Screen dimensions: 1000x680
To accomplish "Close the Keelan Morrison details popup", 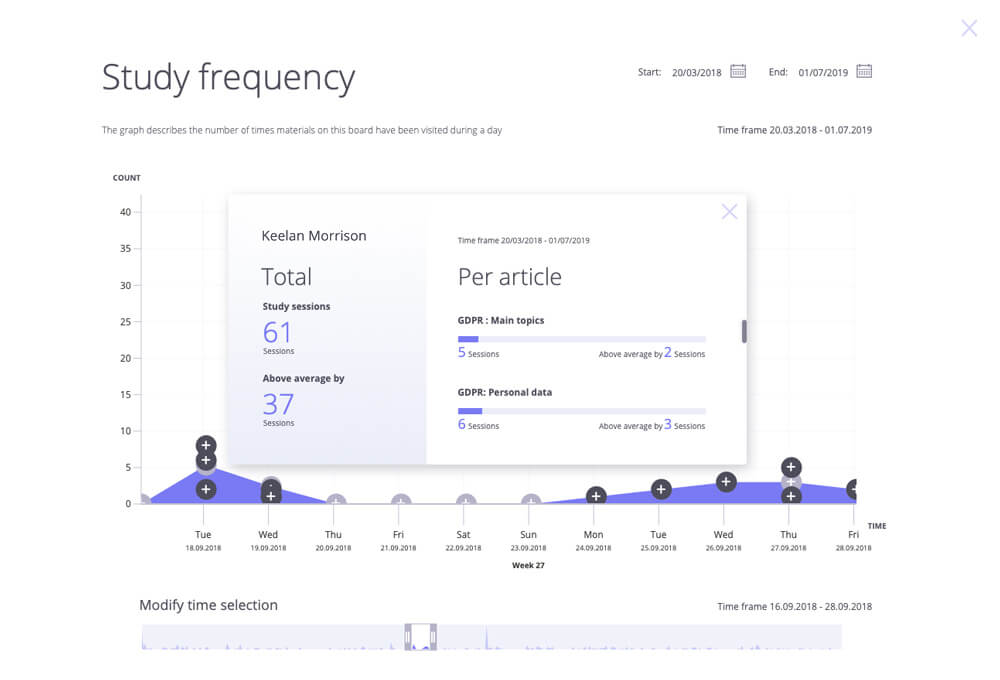I will point(730,212).
